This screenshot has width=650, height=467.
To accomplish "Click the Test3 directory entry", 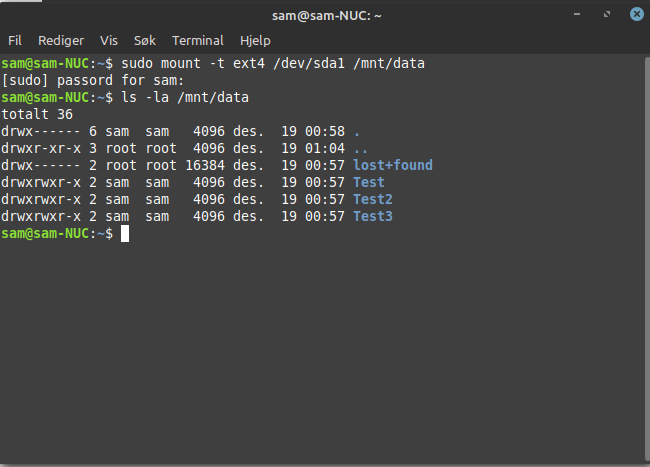I will click(373, 216).
